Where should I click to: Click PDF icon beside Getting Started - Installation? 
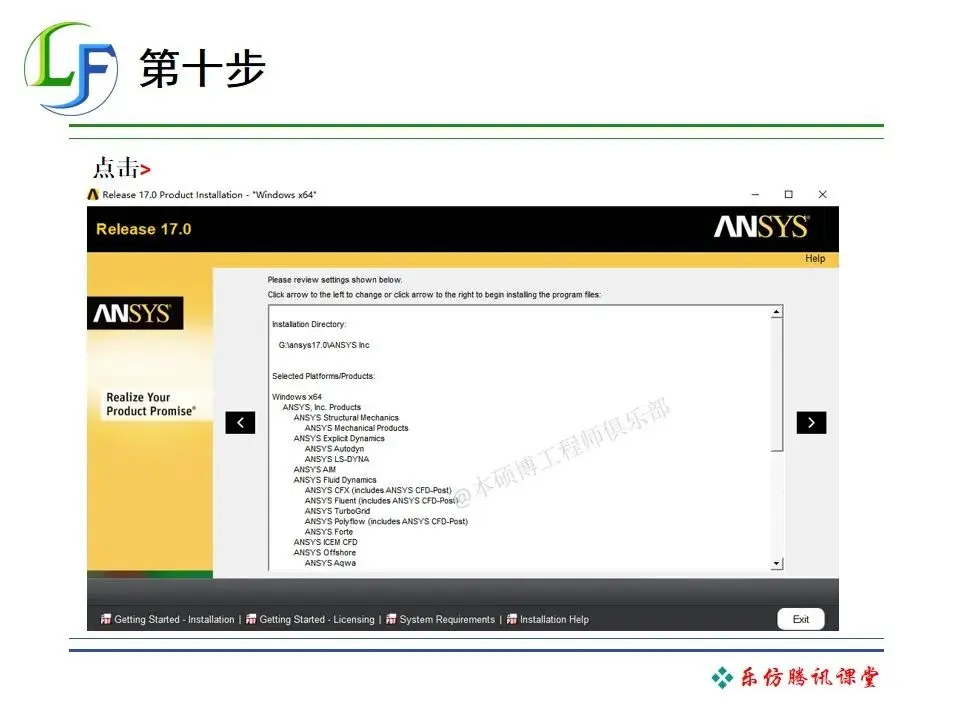(106, 619)
